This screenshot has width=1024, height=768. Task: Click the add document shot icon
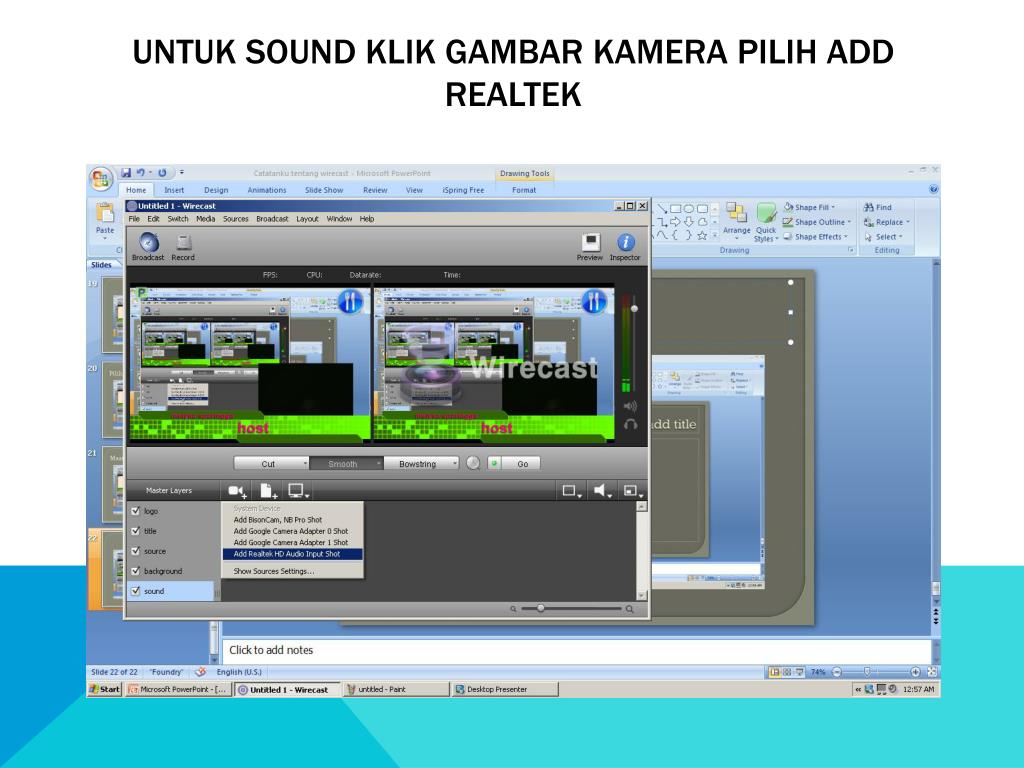click(x=268, y=490)
